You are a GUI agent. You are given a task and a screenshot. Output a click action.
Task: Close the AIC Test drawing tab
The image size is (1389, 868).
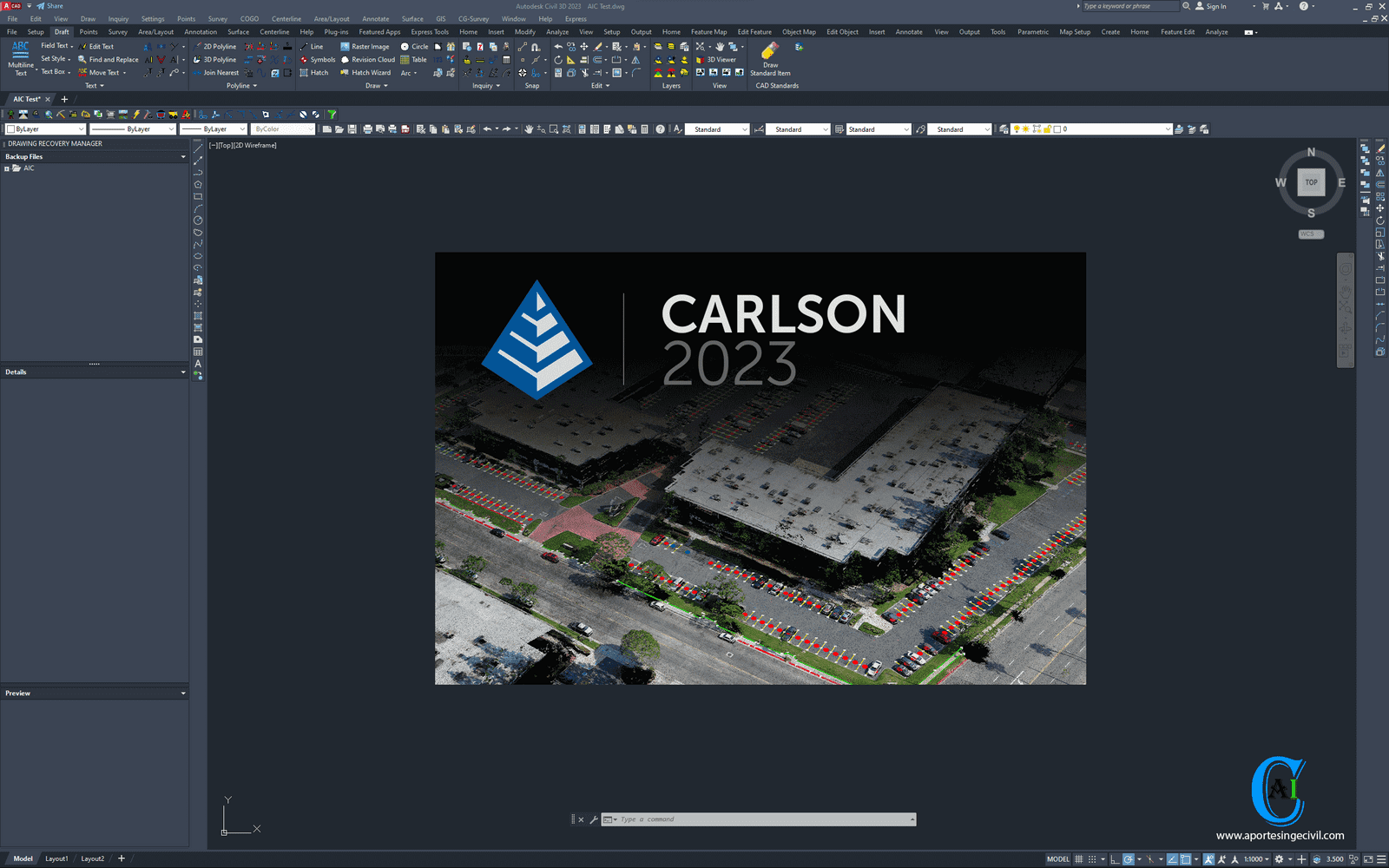[48, 99]
